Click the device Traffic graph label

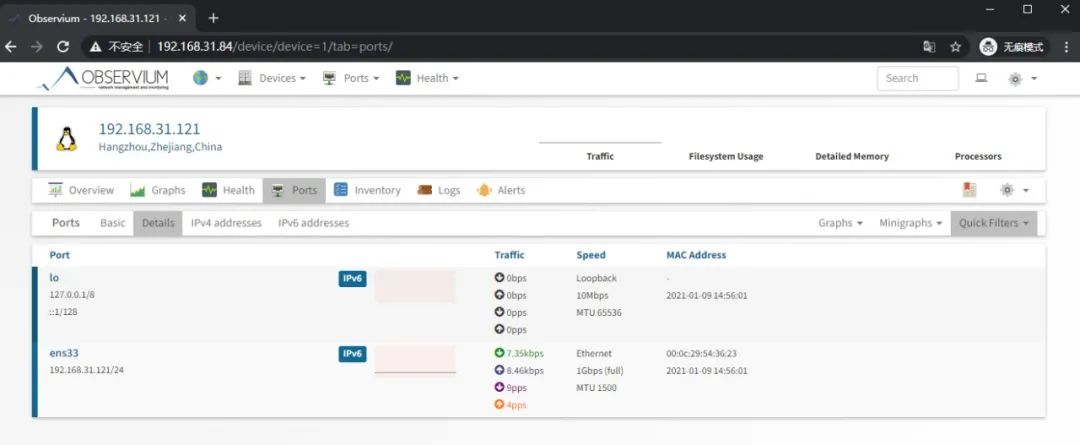[x=600, y=156]
